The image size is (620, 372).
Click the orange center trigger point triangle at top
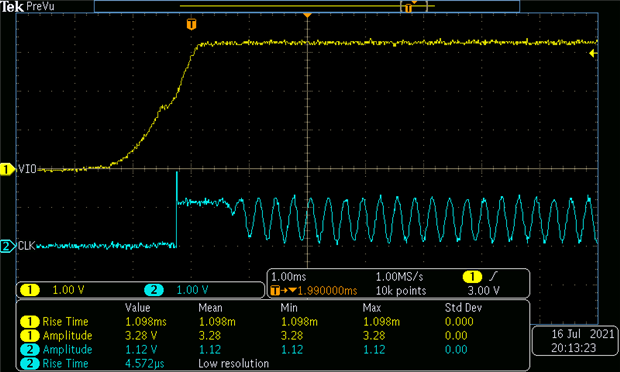(307, 15)
